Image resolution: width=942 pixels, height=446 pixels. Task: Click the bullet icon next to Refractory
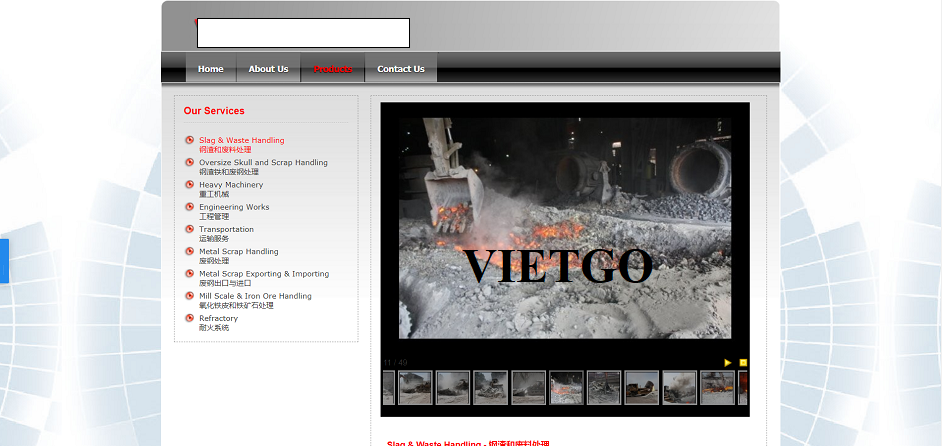(x=189, y=318)
